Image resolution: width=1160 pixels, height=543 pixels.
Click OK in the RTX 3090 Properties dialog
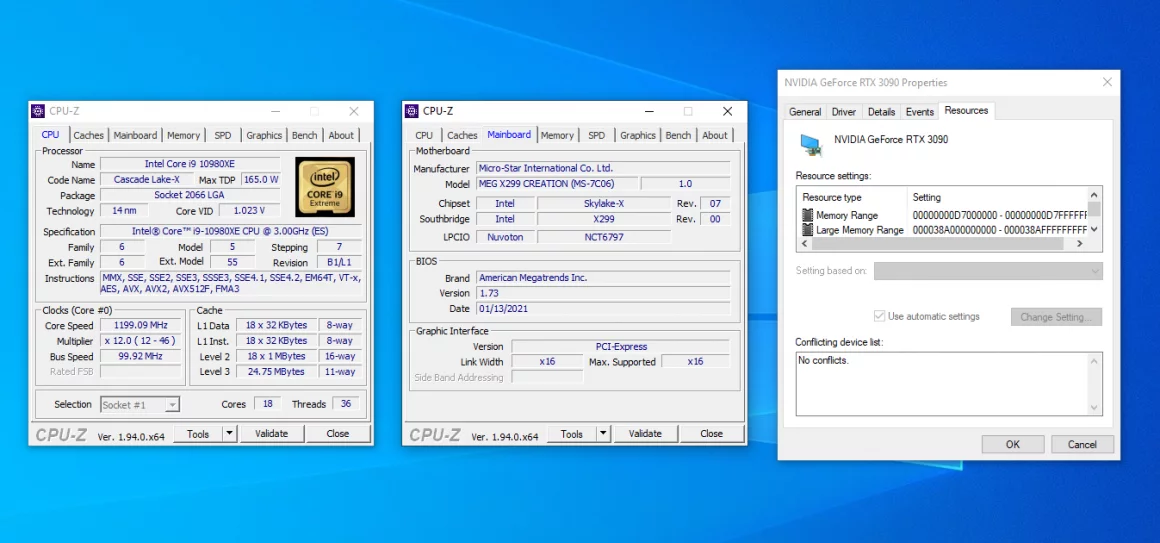(1013, 444)
